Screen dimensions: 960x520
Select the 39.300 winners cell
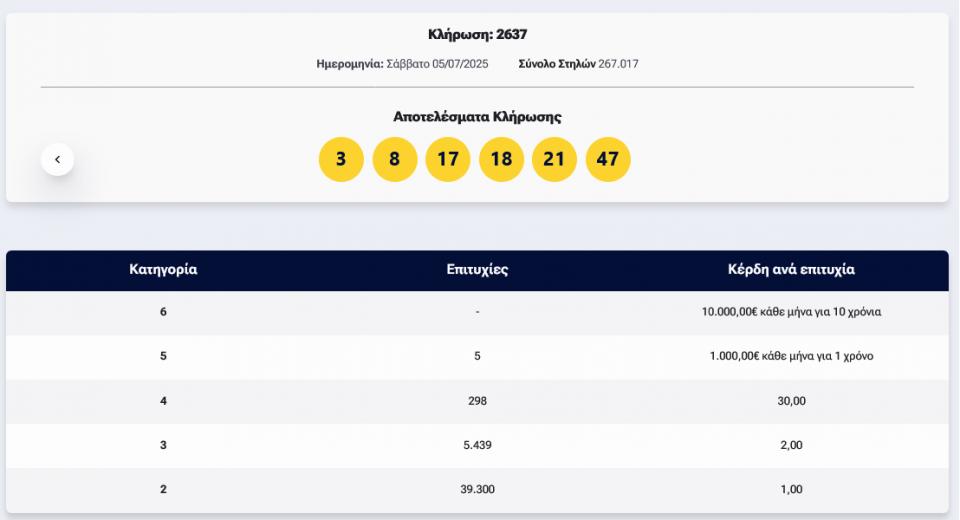pyautogui.click(x=478, y=489)
